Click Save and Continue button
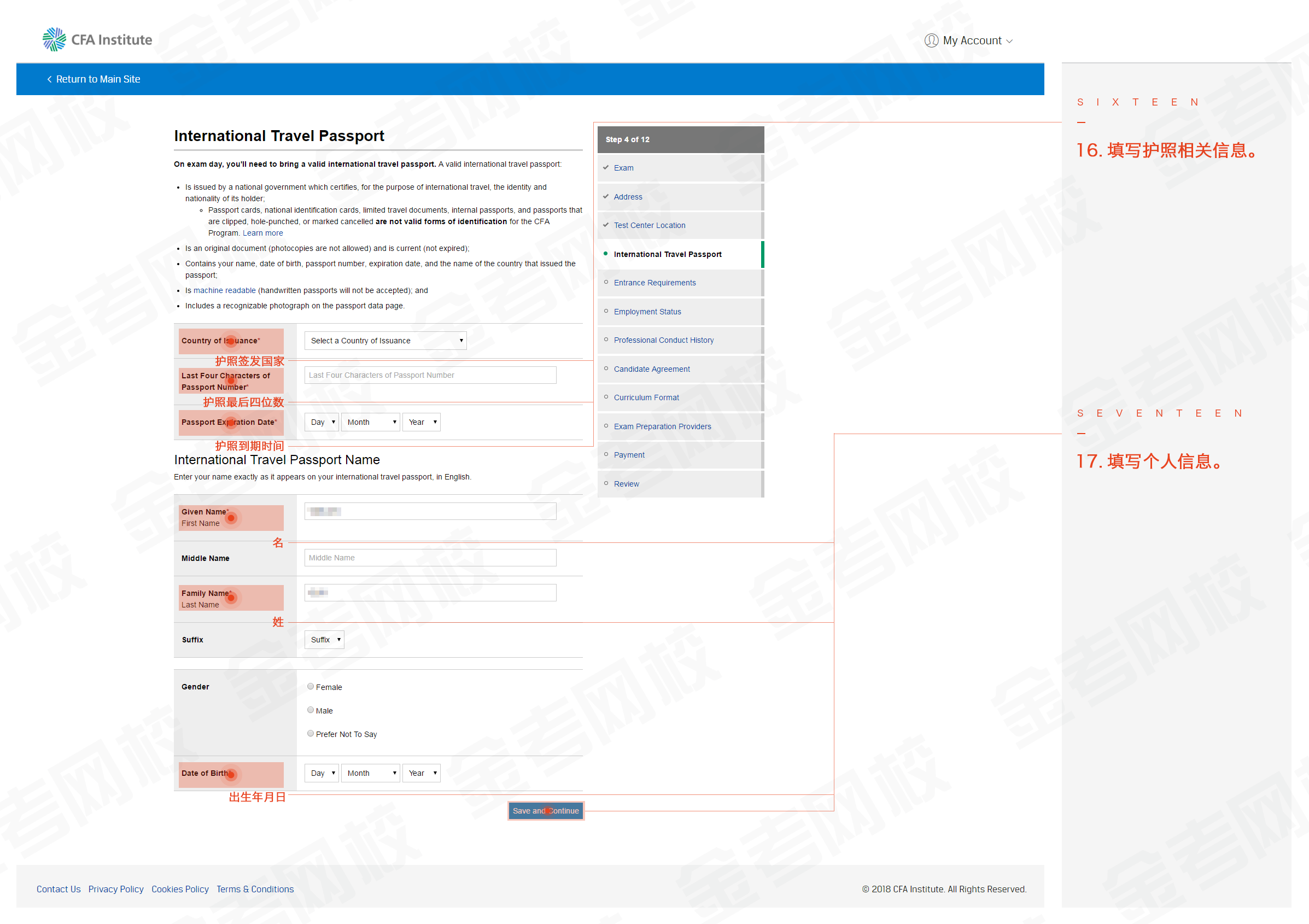 (x=546, y=811)
